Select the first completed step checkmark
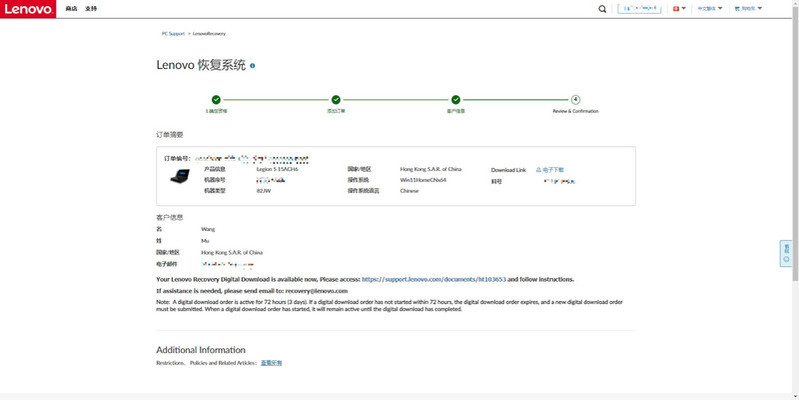This screenshot has height=400, width=799. click(216, 100)
